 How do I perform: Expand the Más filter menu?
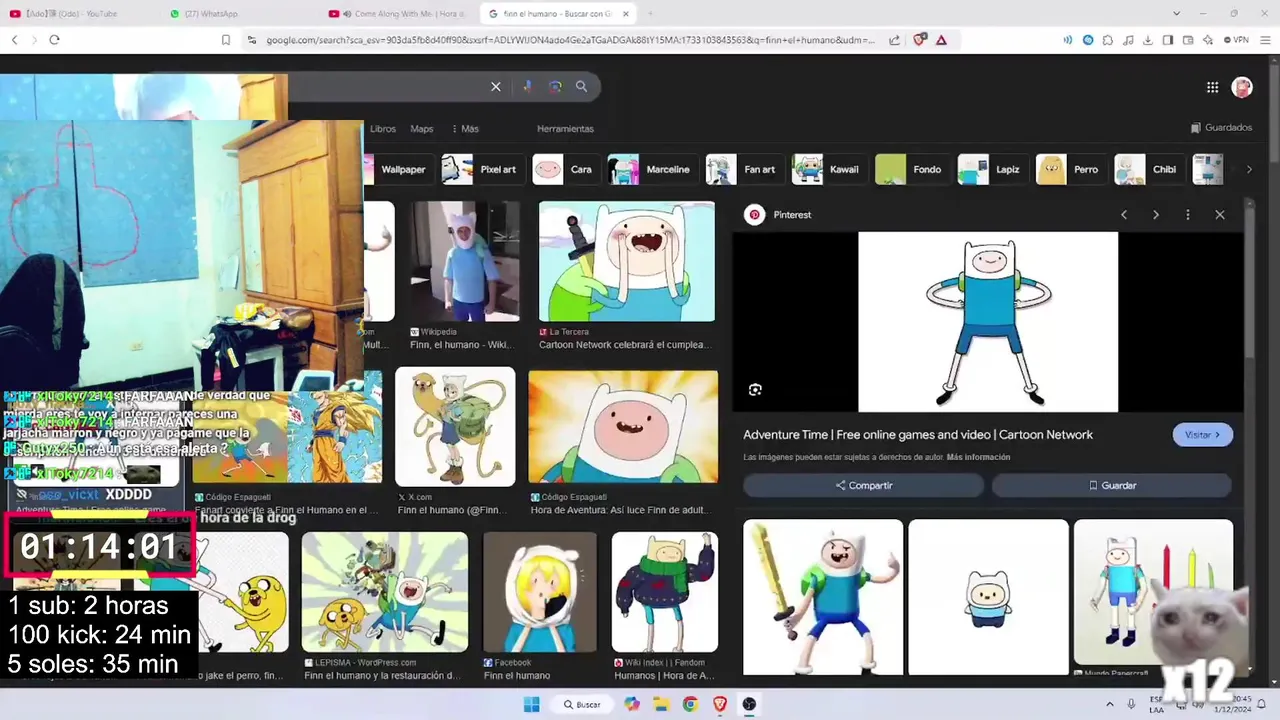466,129
